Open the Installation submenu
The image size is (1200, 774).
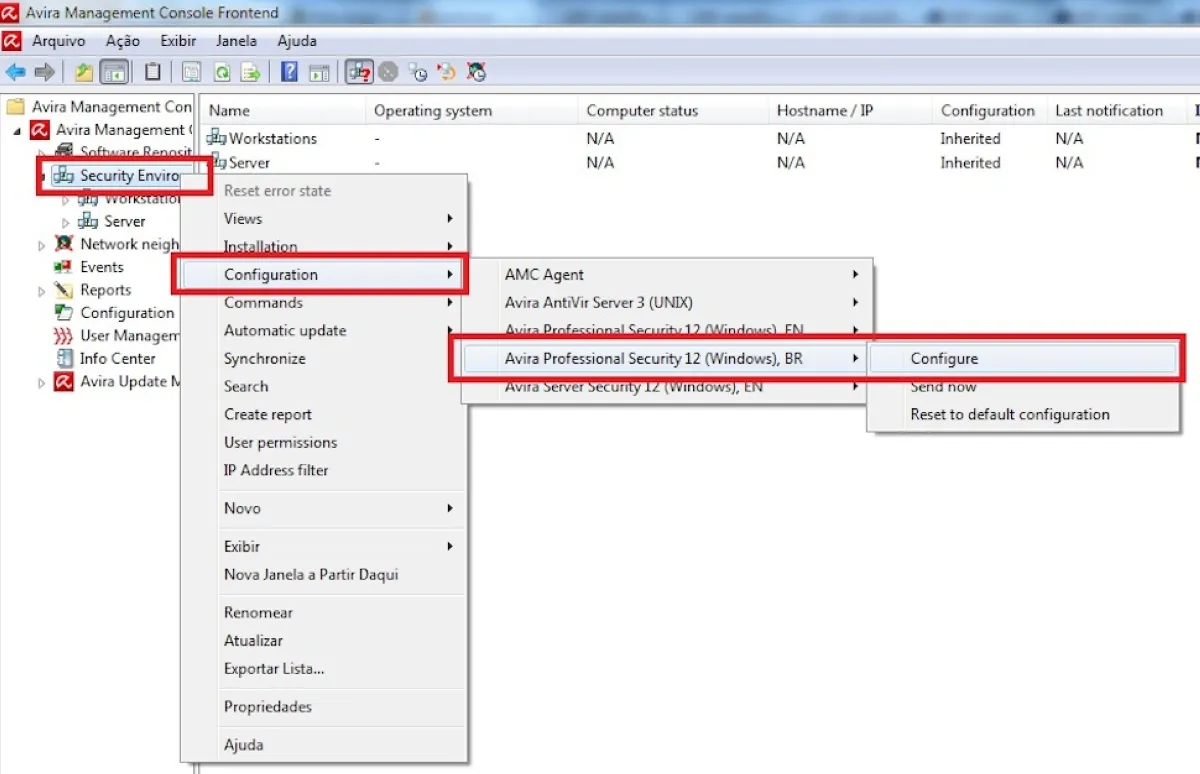pyautogui.click(x=325, y=246)
